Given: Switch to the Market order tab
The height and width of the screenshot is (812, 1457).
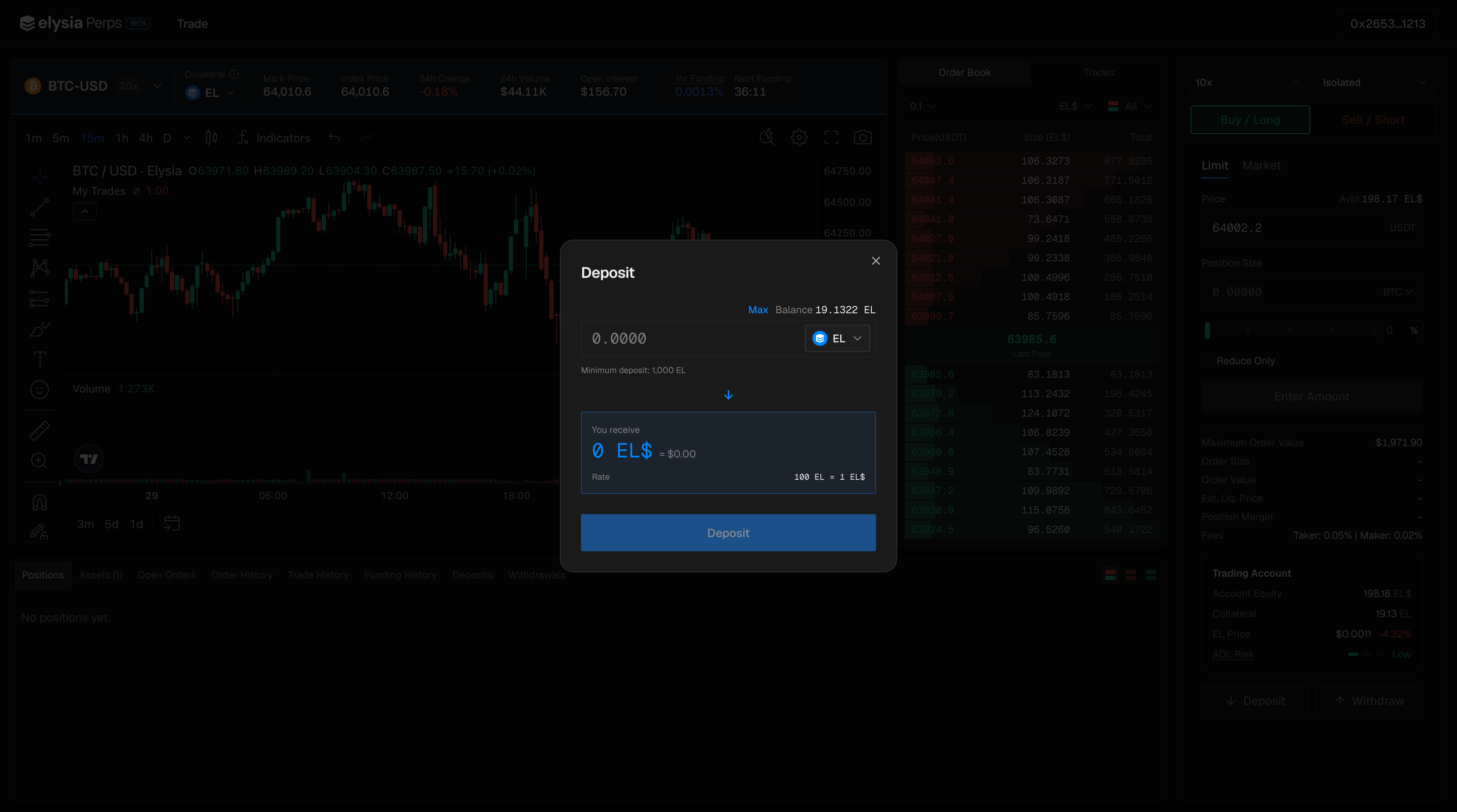Looking at the screenshot, I should (x=1261, y=166).
